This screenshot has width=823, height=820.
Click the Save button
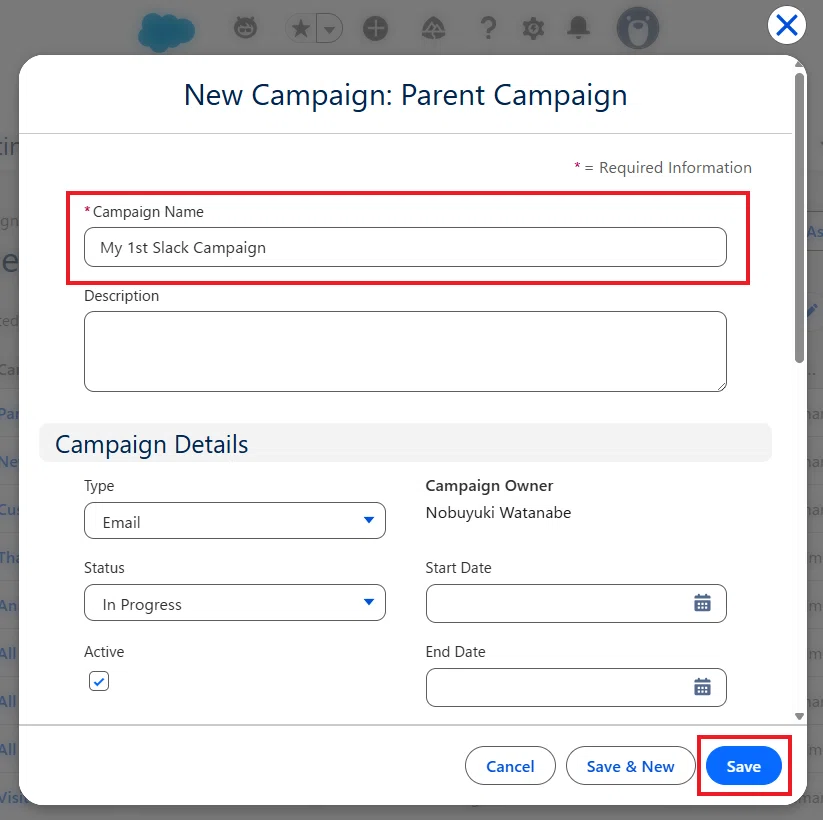[744, 766]
